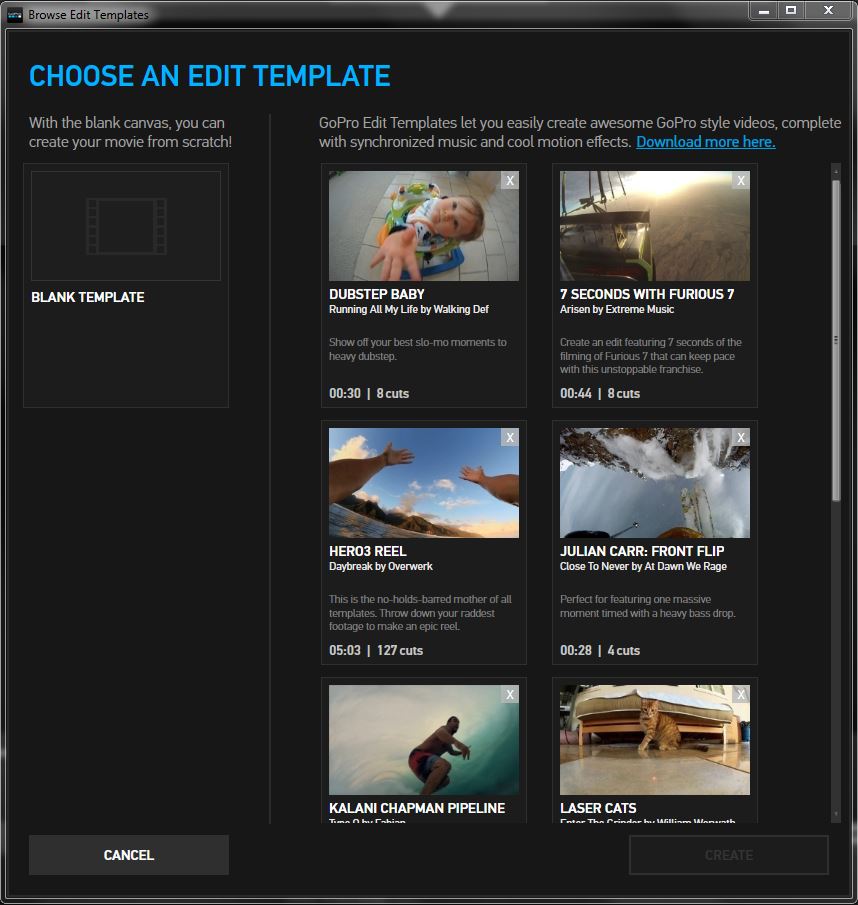The image size is (858, 905).
Task: Select the Kalani Chapman Pipeline thumbnail
Action: pyautogui.click(x=424, y=739)
